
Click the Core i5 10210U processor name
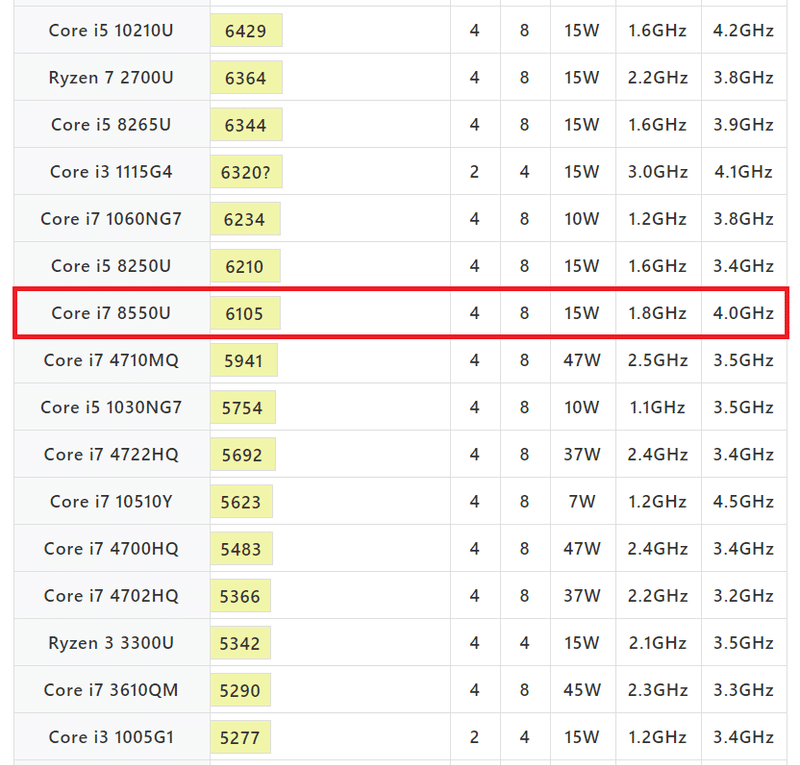[111, 31]
